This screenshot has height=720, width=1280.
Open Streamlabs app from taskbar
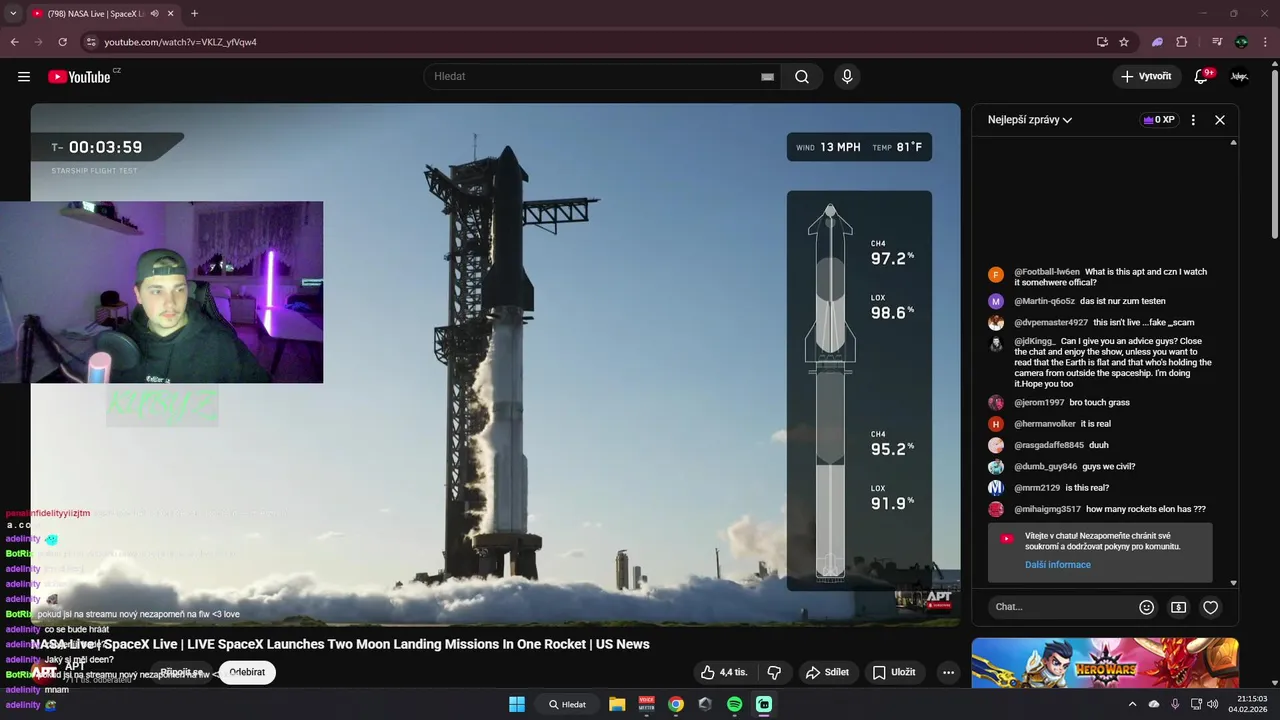click(x=764, y=704)
